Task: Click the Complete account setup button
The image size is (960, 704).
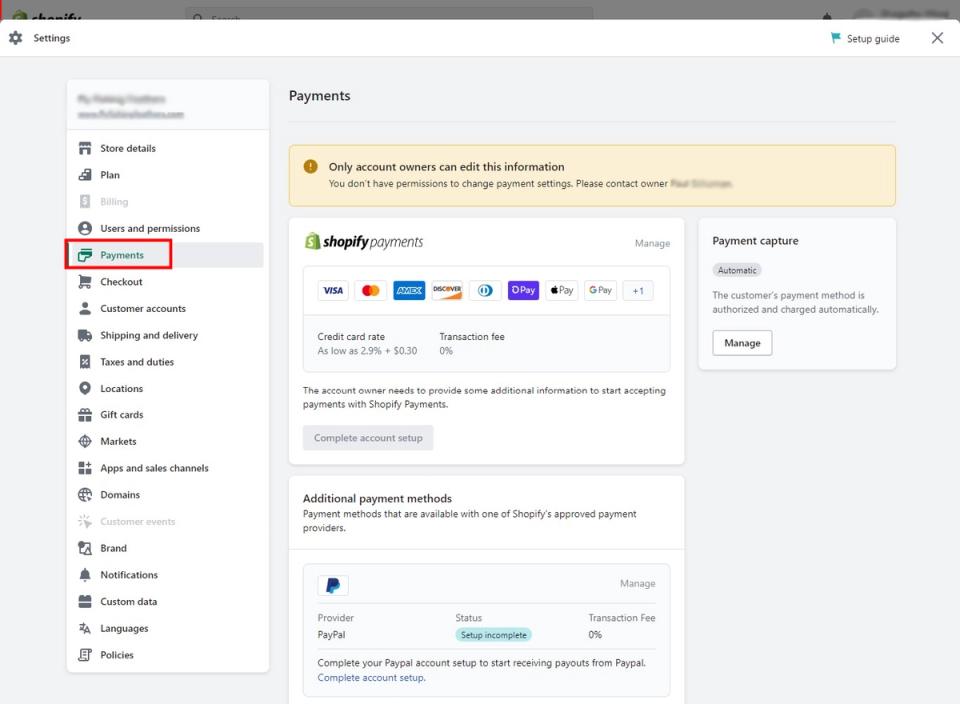Action: tap(368, 438)
